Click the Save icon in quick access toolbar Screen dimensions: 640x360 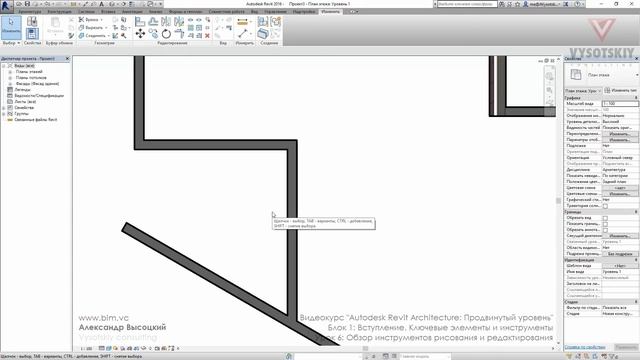(x=27, y=4)
